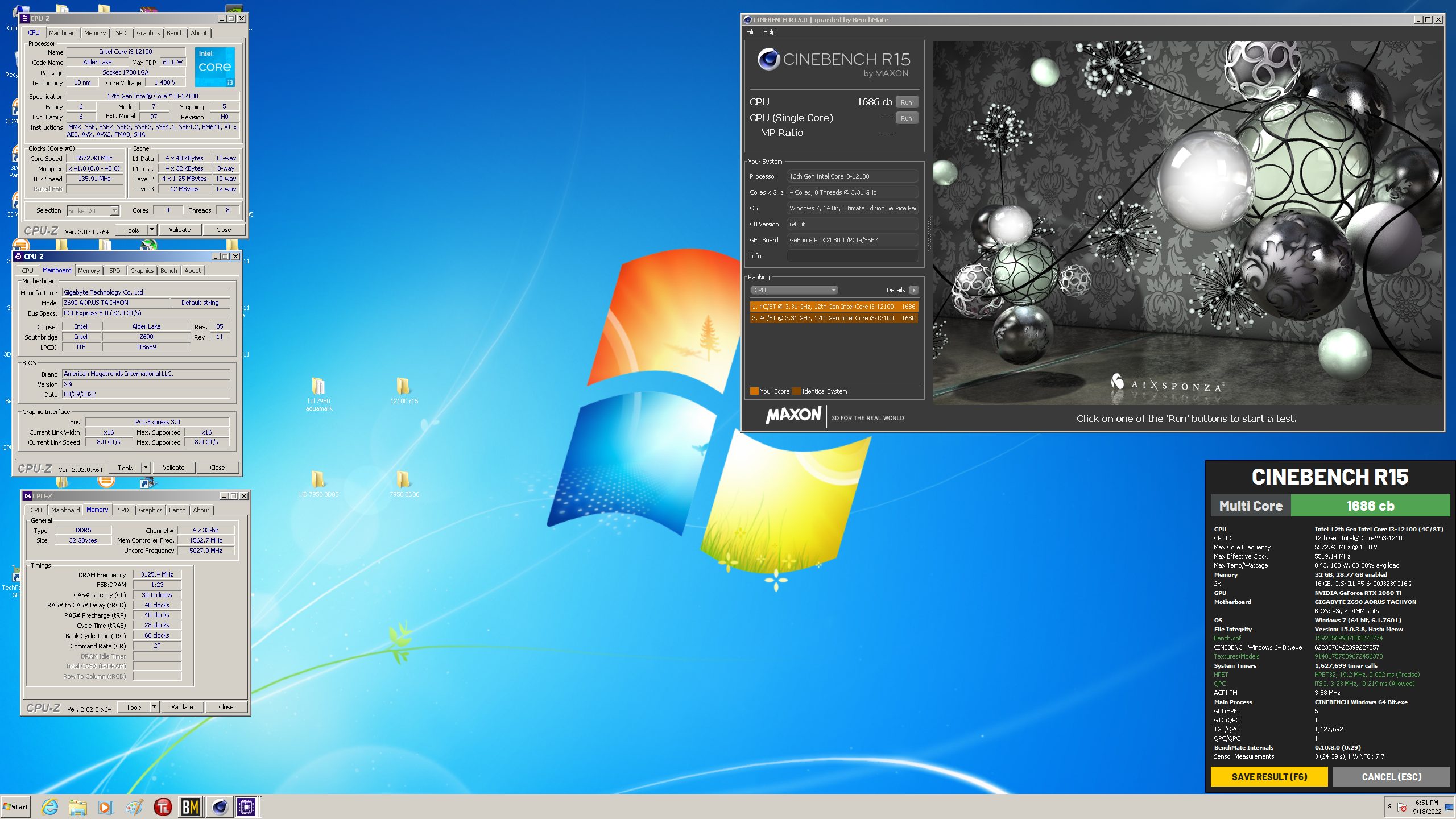1456x819 pixels.
Task: Click the CPU-Z Memory window title icon
Action: pyautogui.click(x=27, y=496)
